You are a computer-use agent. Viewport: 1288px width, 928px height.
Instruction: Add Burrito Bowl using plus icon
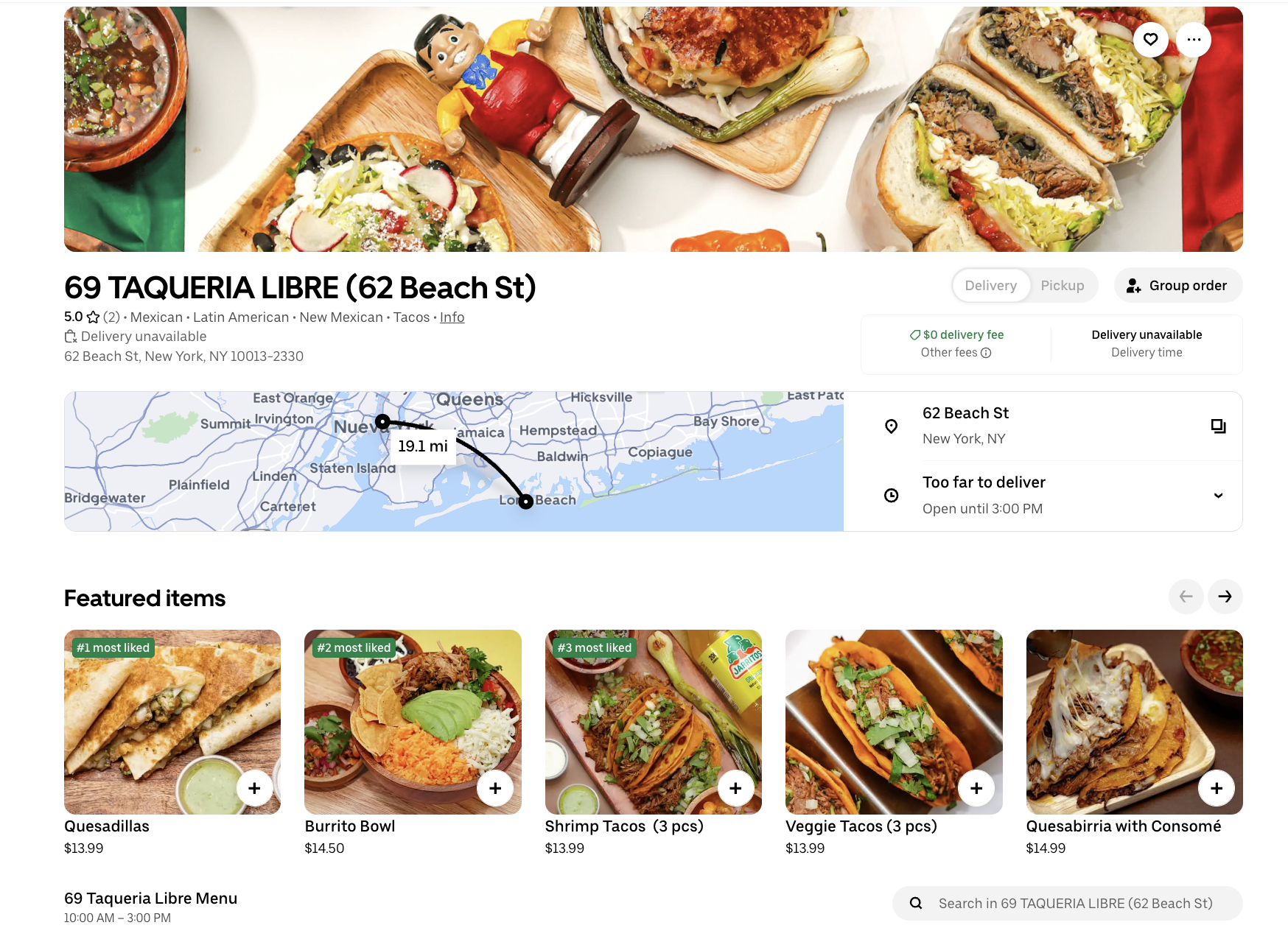[x=495, y=788]
